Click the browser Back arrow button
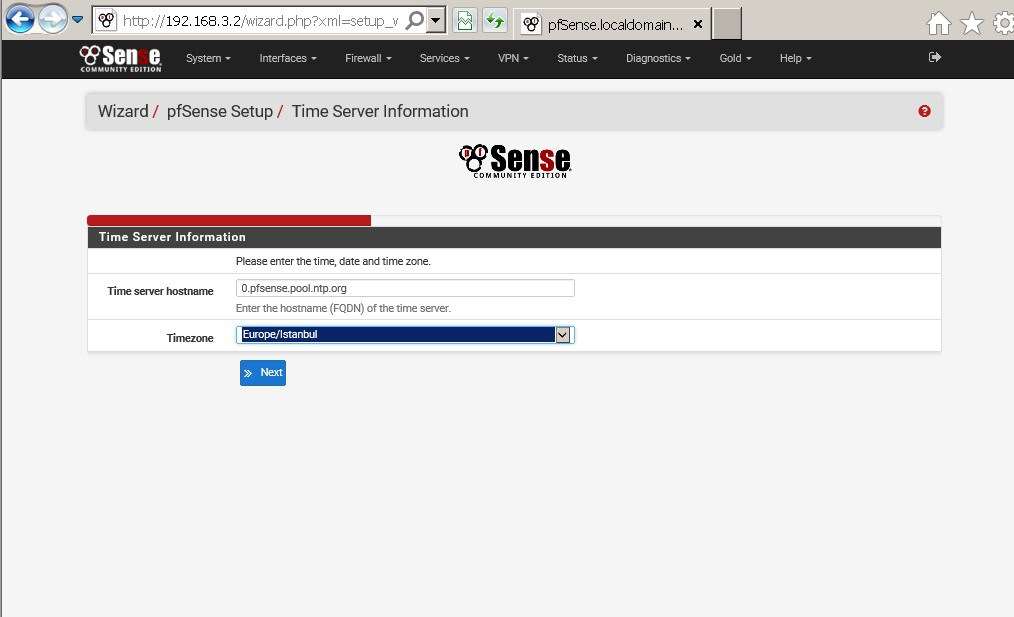1014x617 pixels. tap(20, 19)
